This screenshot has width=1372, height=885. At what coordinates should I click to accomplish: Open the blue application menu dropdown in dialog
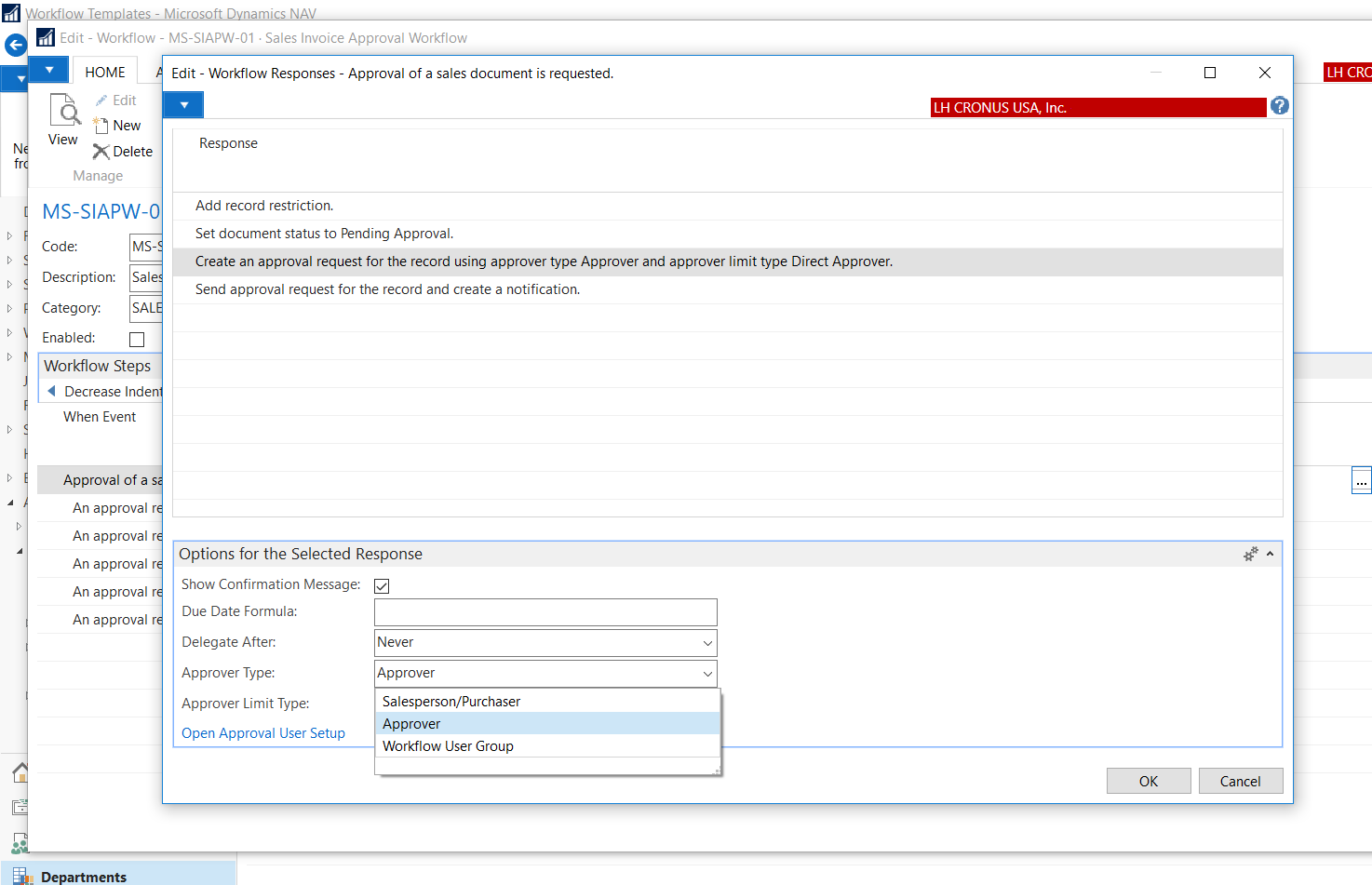183,105
